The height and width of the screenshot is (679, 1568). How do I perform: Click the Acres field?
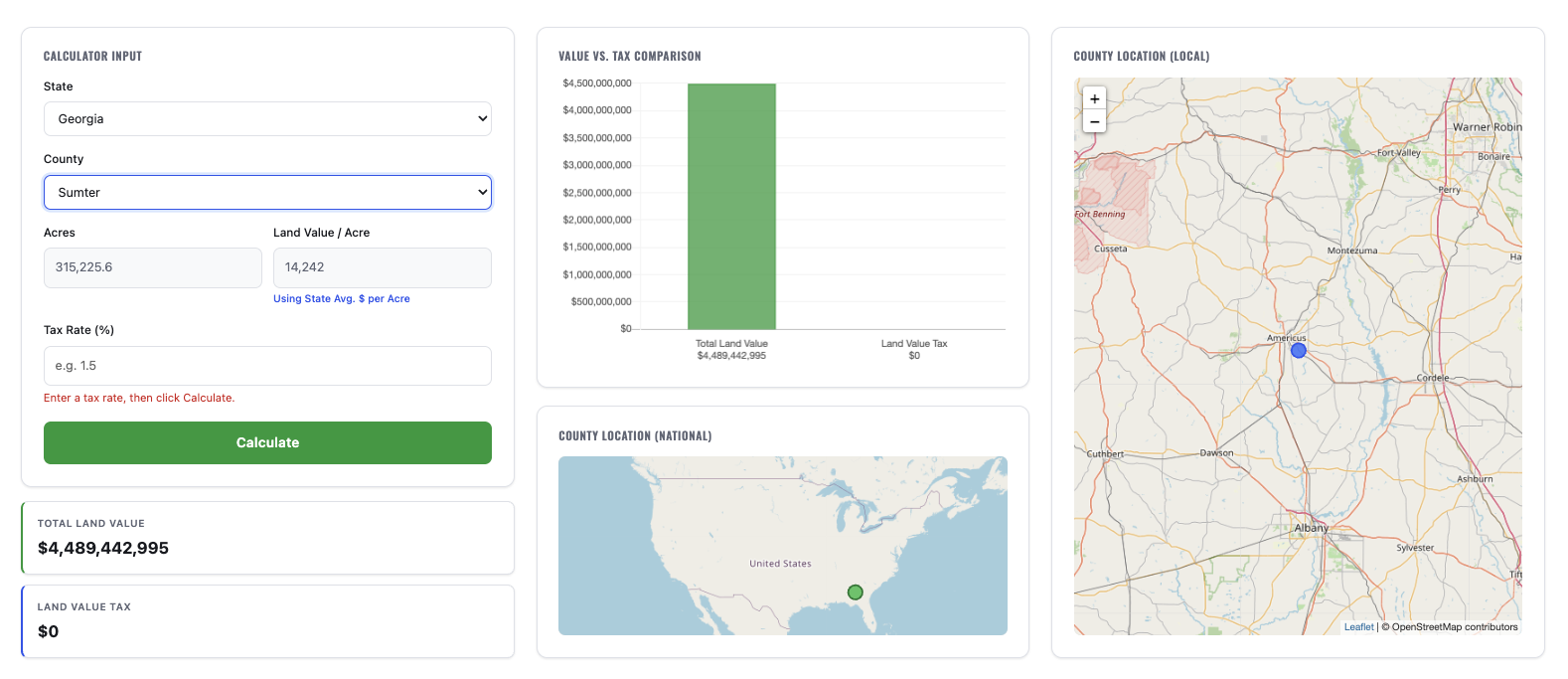point(152,267)
